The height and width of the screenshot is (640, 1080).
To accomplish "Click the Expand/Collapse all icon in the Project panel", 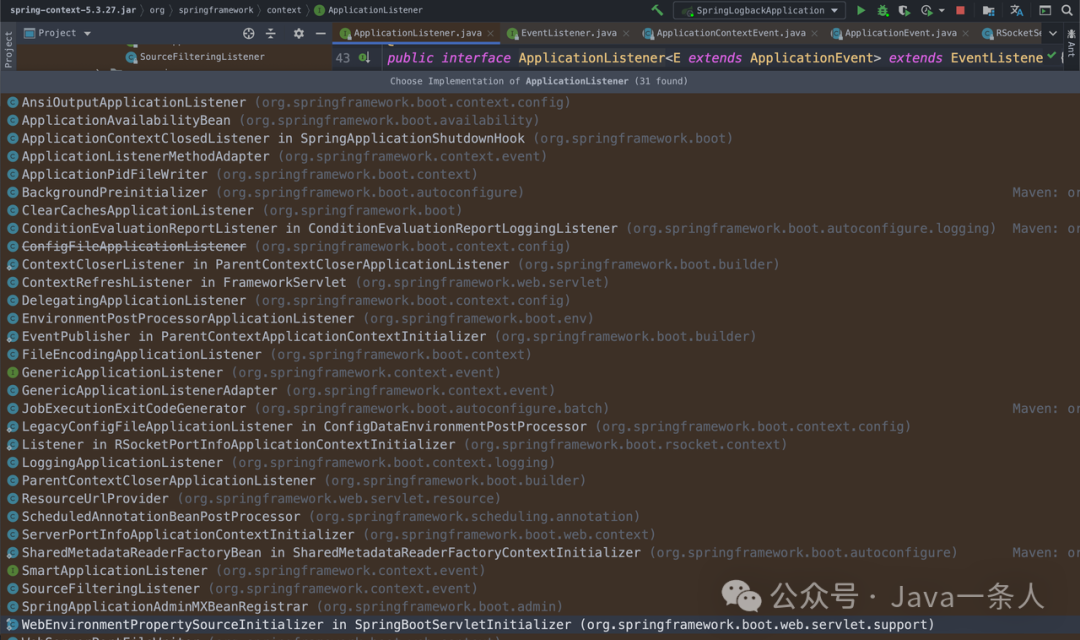I will pyautogui.click(x=271, y=33).
